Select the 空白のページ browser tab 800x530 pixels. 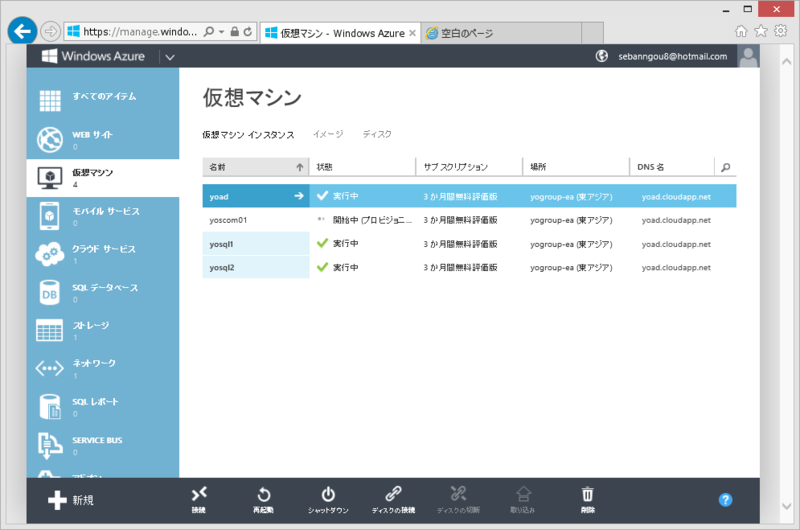[x=501, y=33]
